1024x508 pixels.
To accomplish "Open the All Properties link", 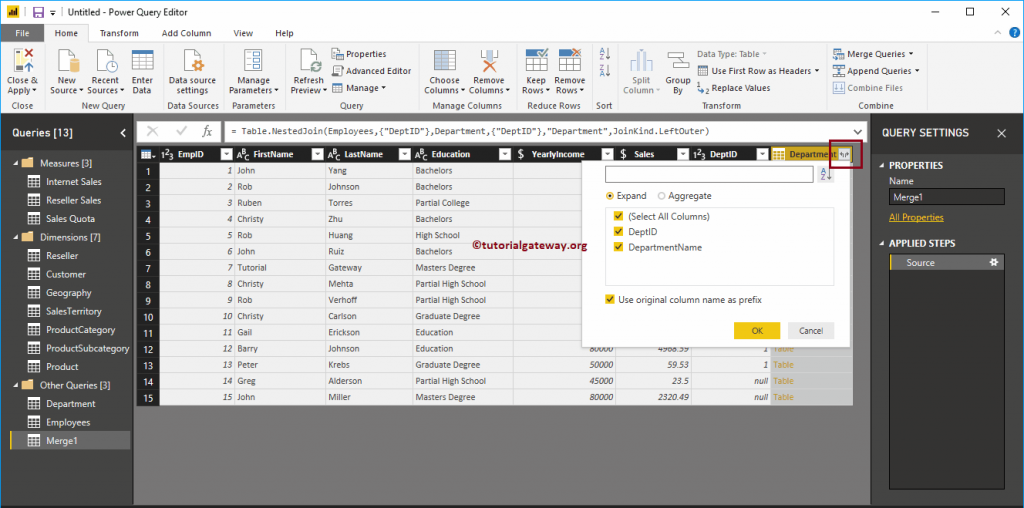I will coord(916,217).
